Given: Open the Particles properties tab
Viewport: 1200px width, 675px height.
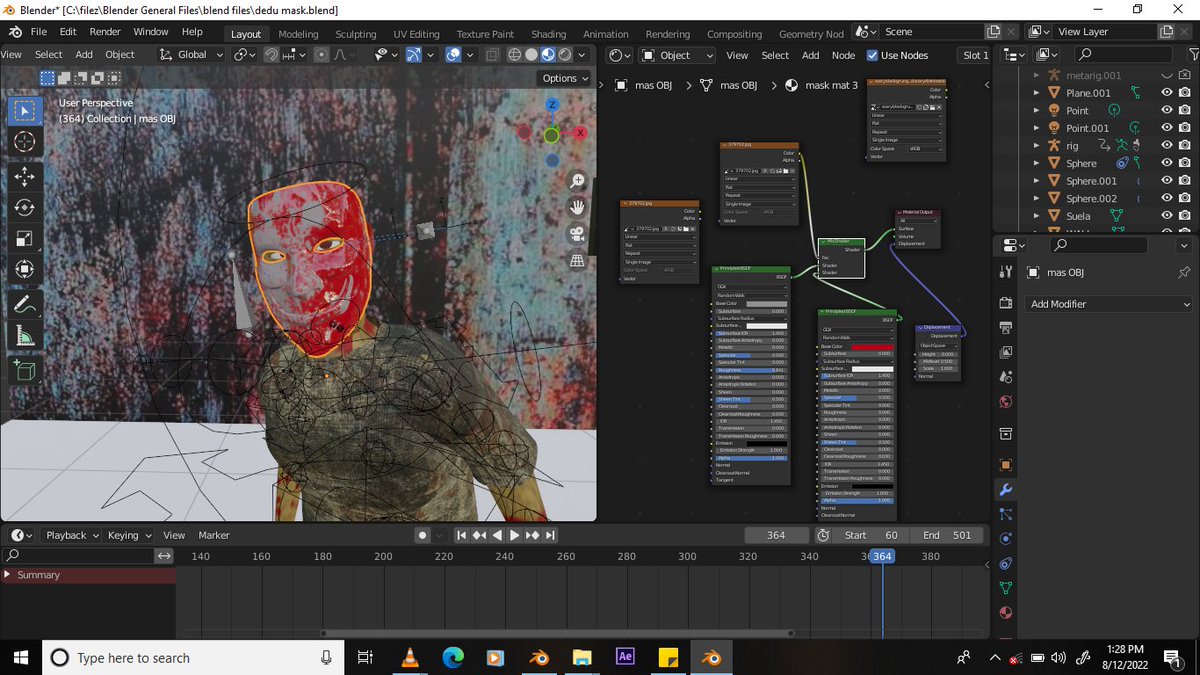Looking at the screenshot, I should pos(1006,514).
